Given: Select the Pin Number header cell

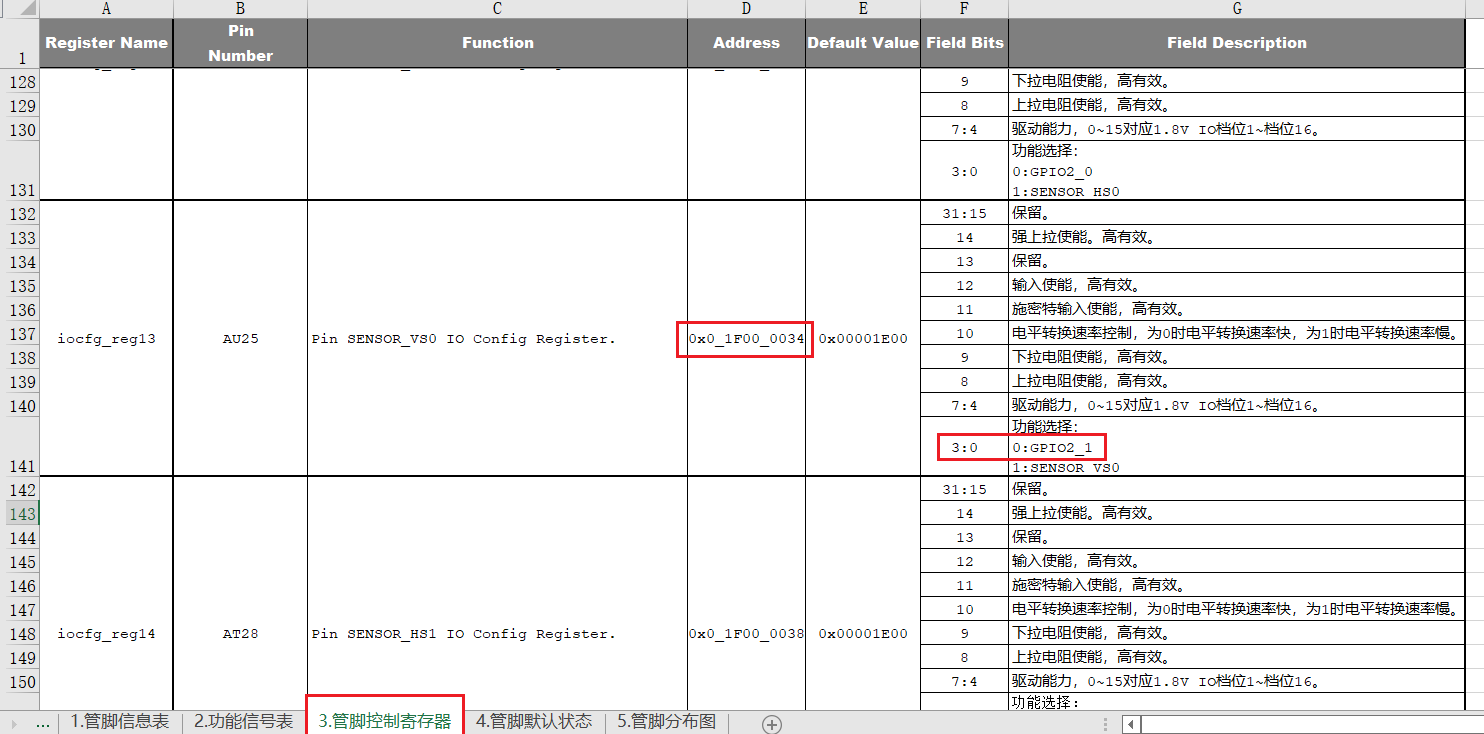Looking at the screenshot, I should 240,43.
